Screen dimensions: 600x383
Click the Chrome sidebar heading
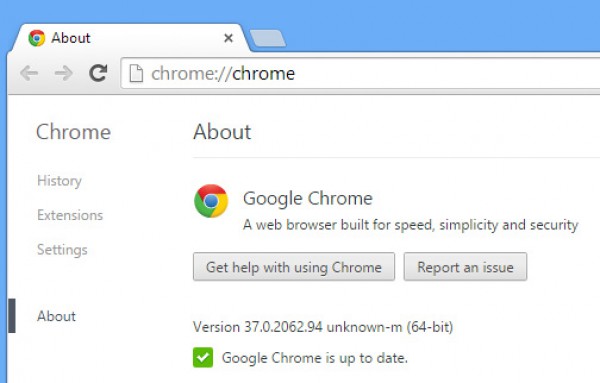(x=73, y=132)
